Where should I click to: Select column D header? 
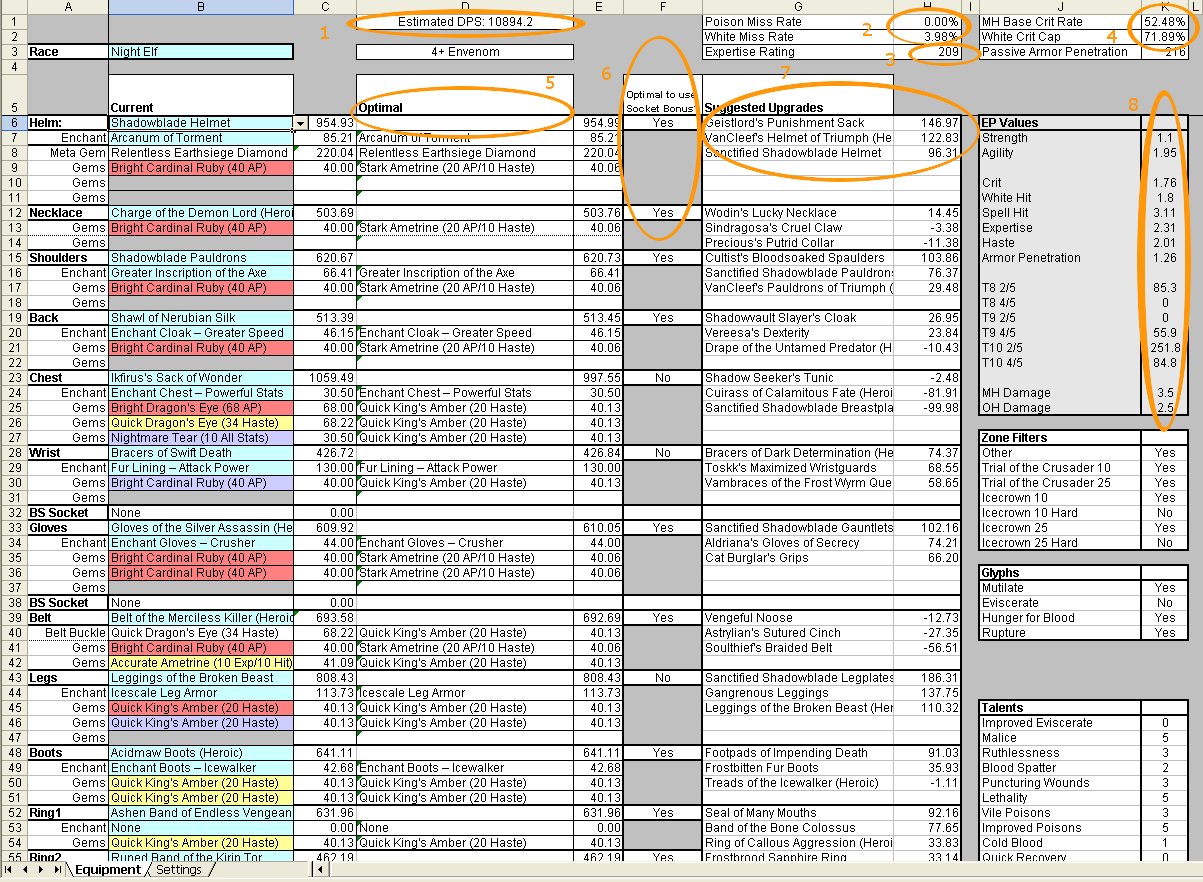click(x=465, y=7)
